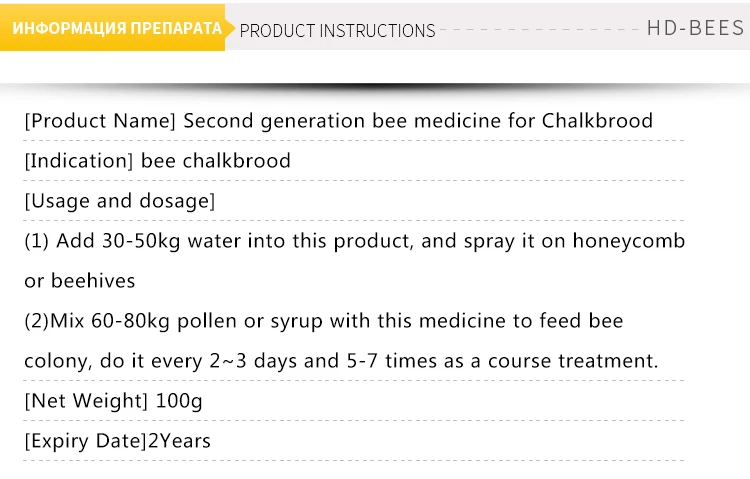Click the line starting with (2)Mix 60-80kg
This screenshot has height=479, width=750.
tap(324, 321)
